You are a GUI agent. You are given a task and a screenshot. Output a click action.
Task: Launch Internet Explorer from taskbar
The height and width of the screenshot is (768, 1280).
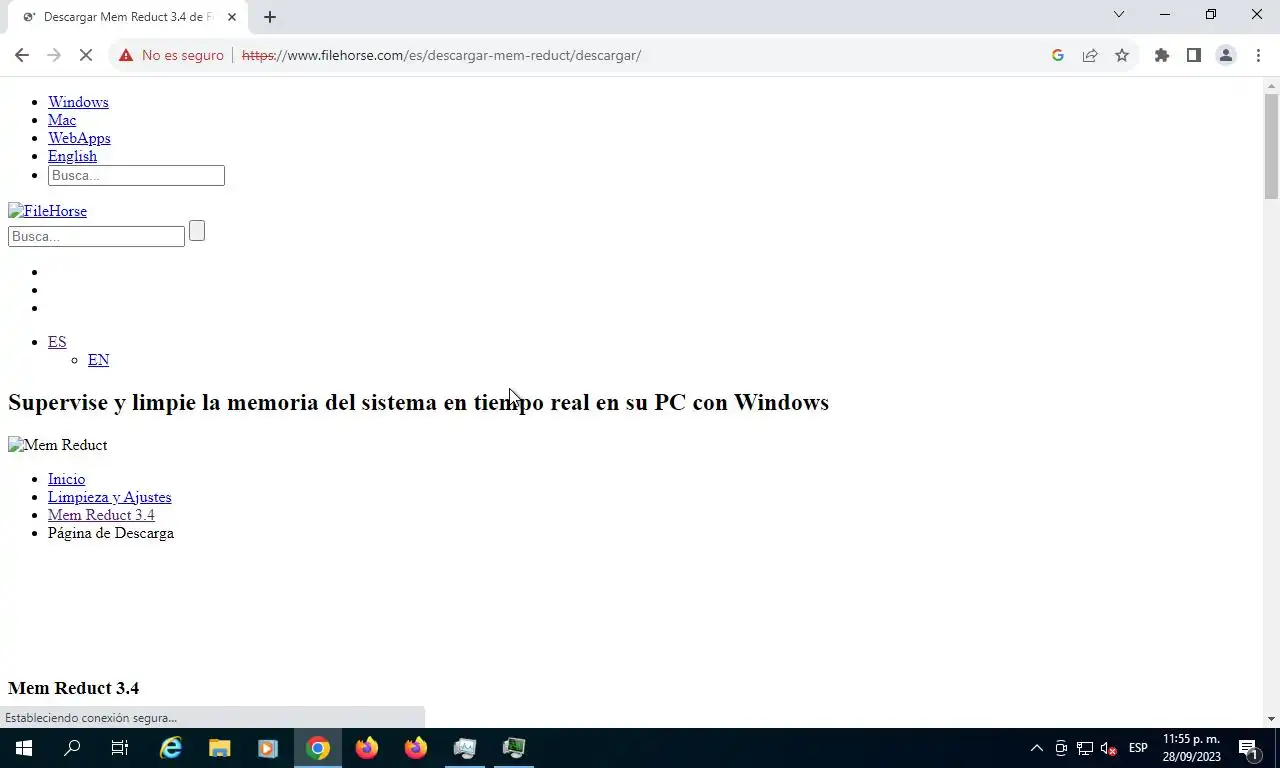pyautogui.click(x=172, y=748)
